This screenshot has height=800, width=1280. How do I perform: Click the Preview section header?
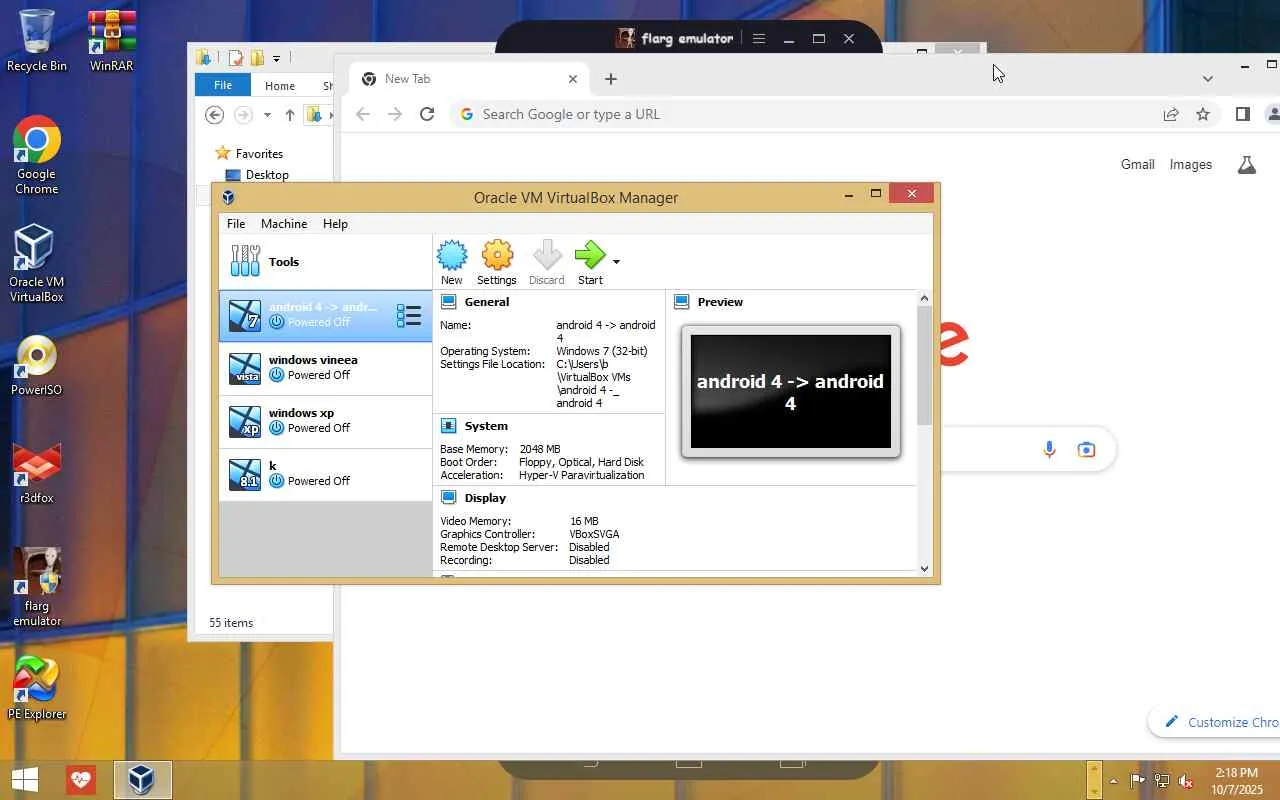[720, 302]
